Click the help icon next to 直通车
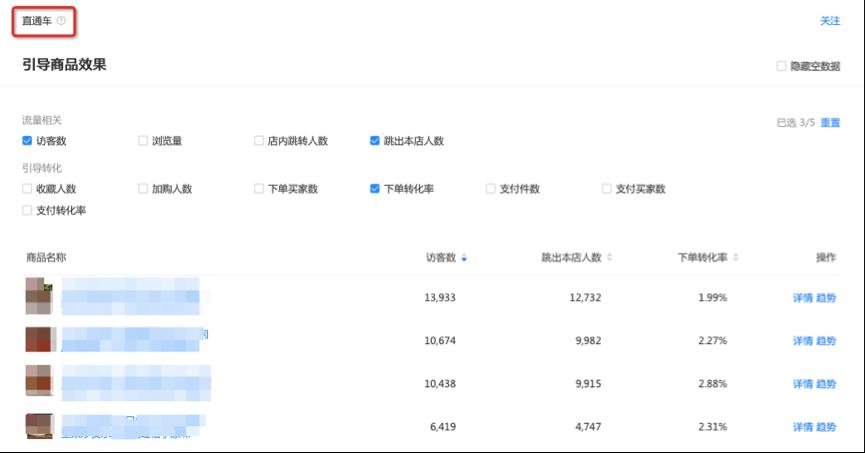This screenshot has height=453, width=865. pyautogui.click(x=61, y=21)
